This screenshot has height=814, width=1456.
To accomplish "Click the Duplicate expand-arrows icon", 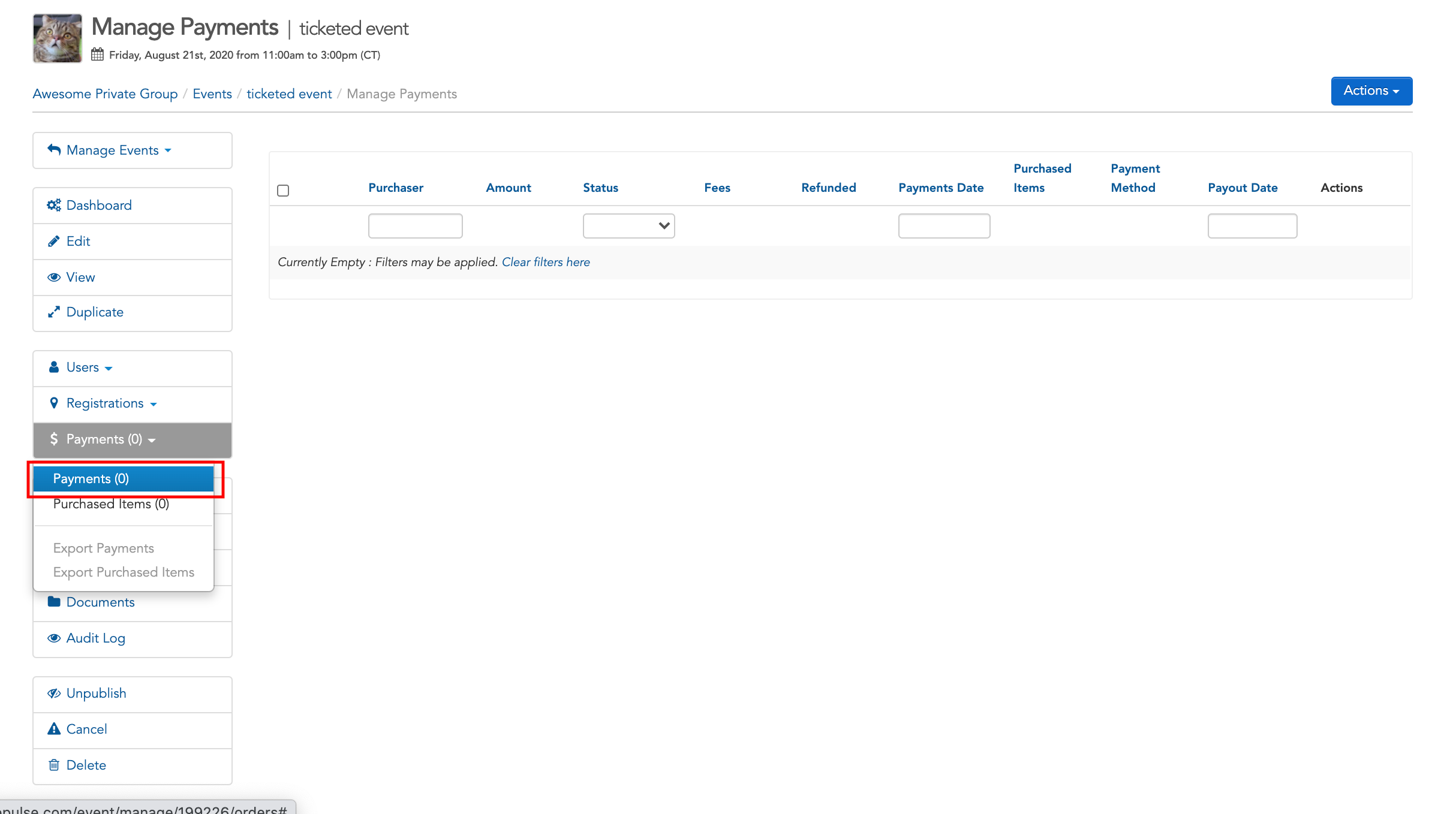I will [54, 312].
